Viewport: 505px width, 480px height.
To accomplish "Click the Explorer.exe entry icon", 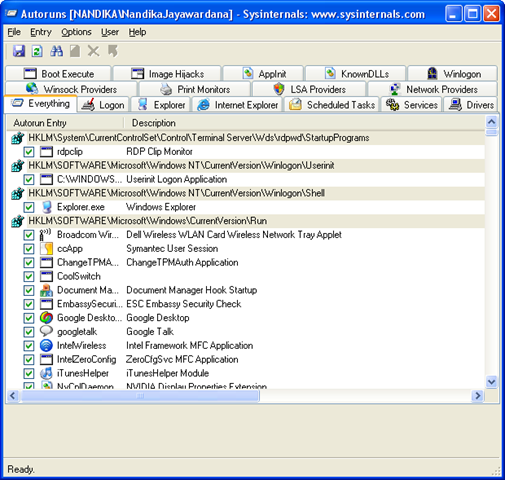I will (x=46, y=207).
